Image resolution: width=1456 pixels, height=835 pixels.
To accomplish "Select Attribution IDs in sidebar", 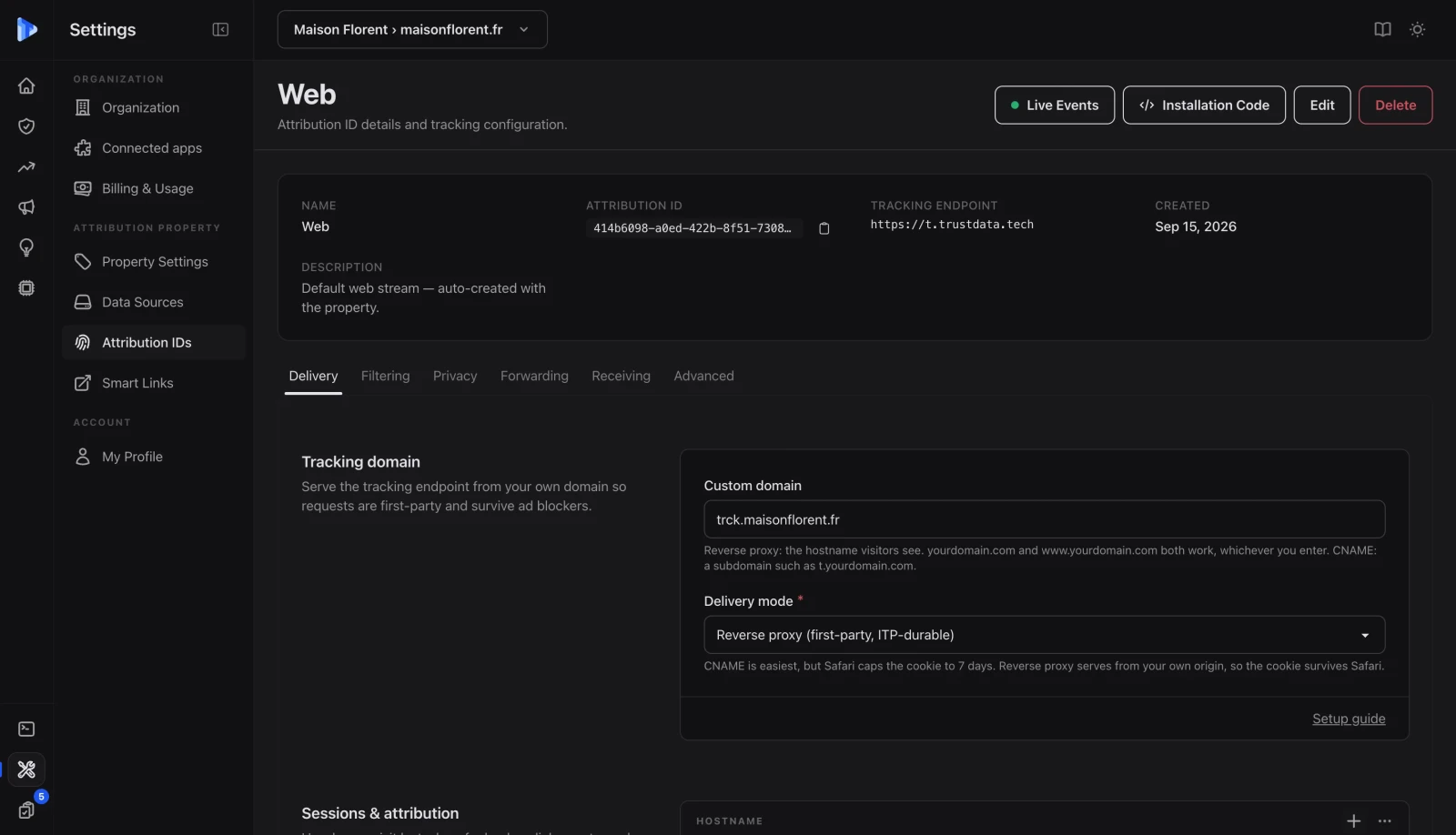I will click(154, 342).
